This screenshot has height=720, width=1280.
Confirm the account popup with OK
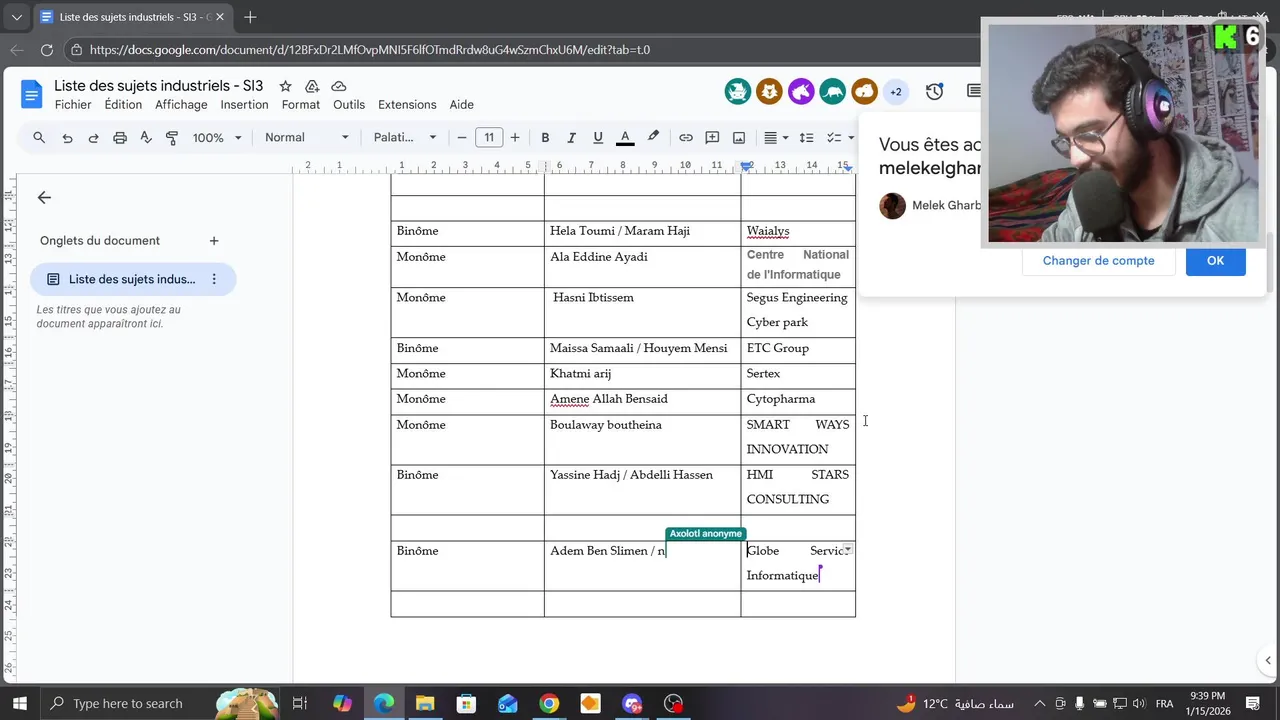click(x=1215, y=260)
